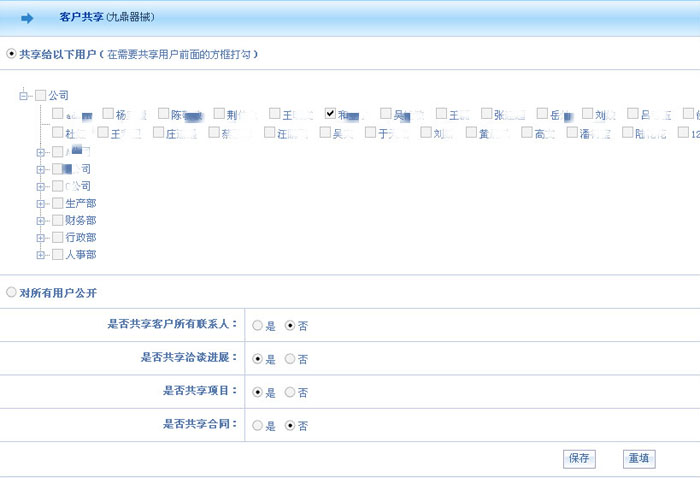Check the 人事部 checkbox
700x478 pixels.
point(57,255)
